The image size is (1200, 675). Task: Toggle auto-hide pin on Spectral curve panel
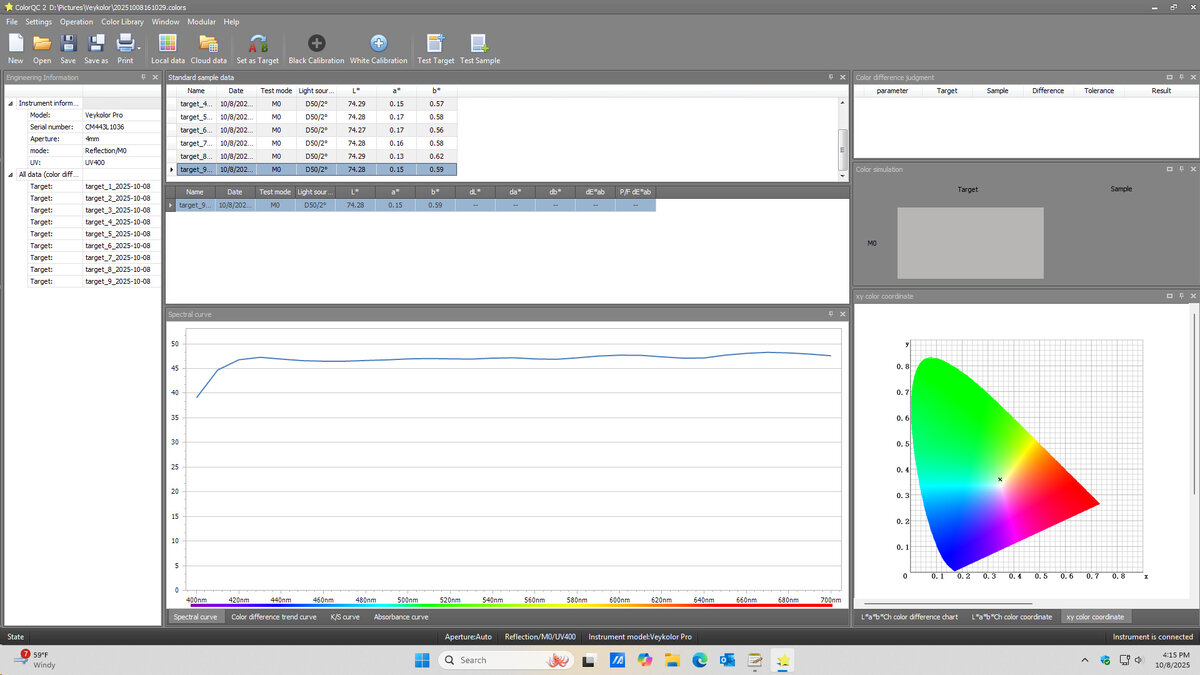click(x=831, y=314)
